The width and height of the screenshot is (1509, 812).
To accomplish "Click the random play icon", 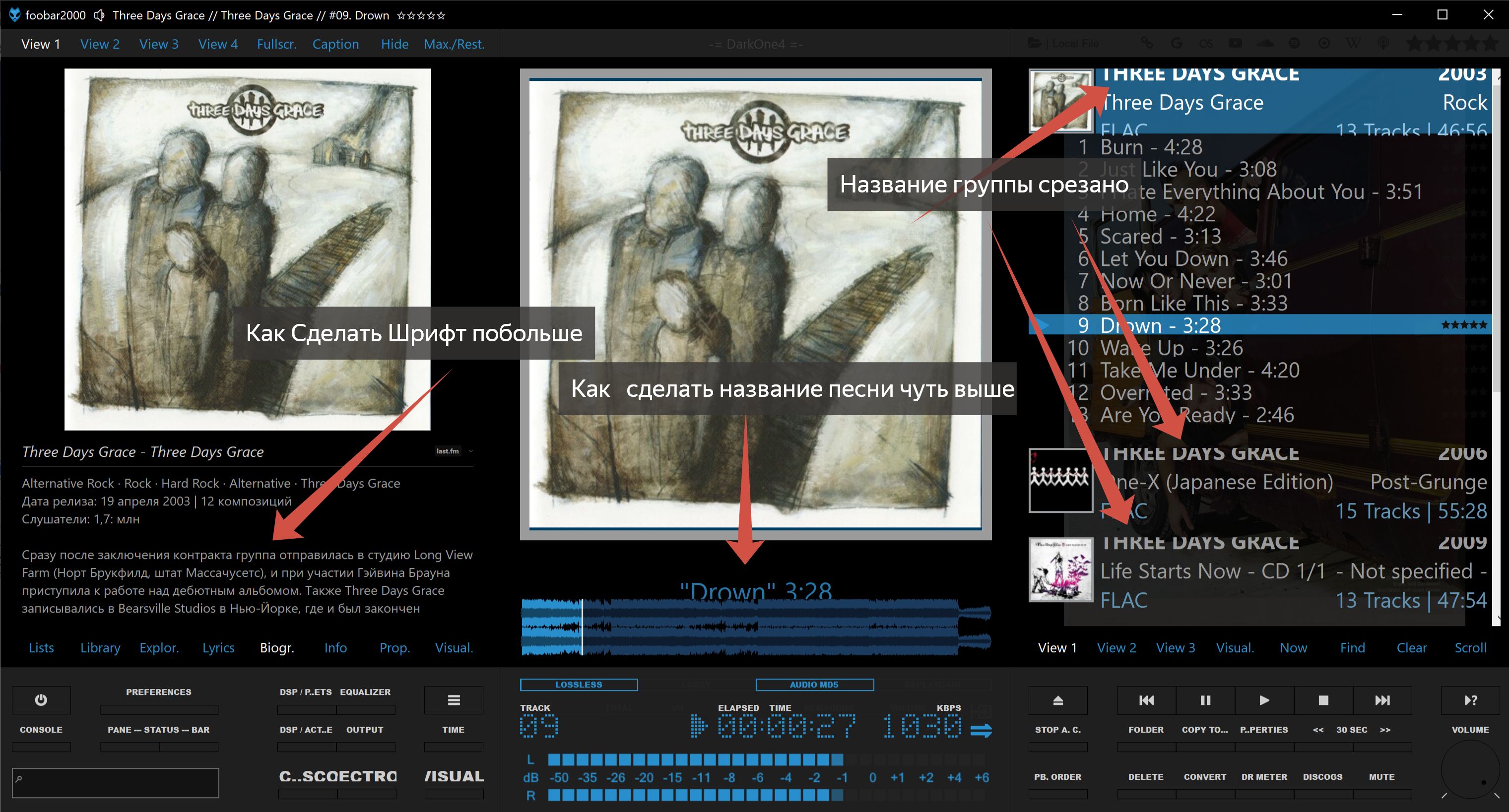I will tap(1470, 700).
